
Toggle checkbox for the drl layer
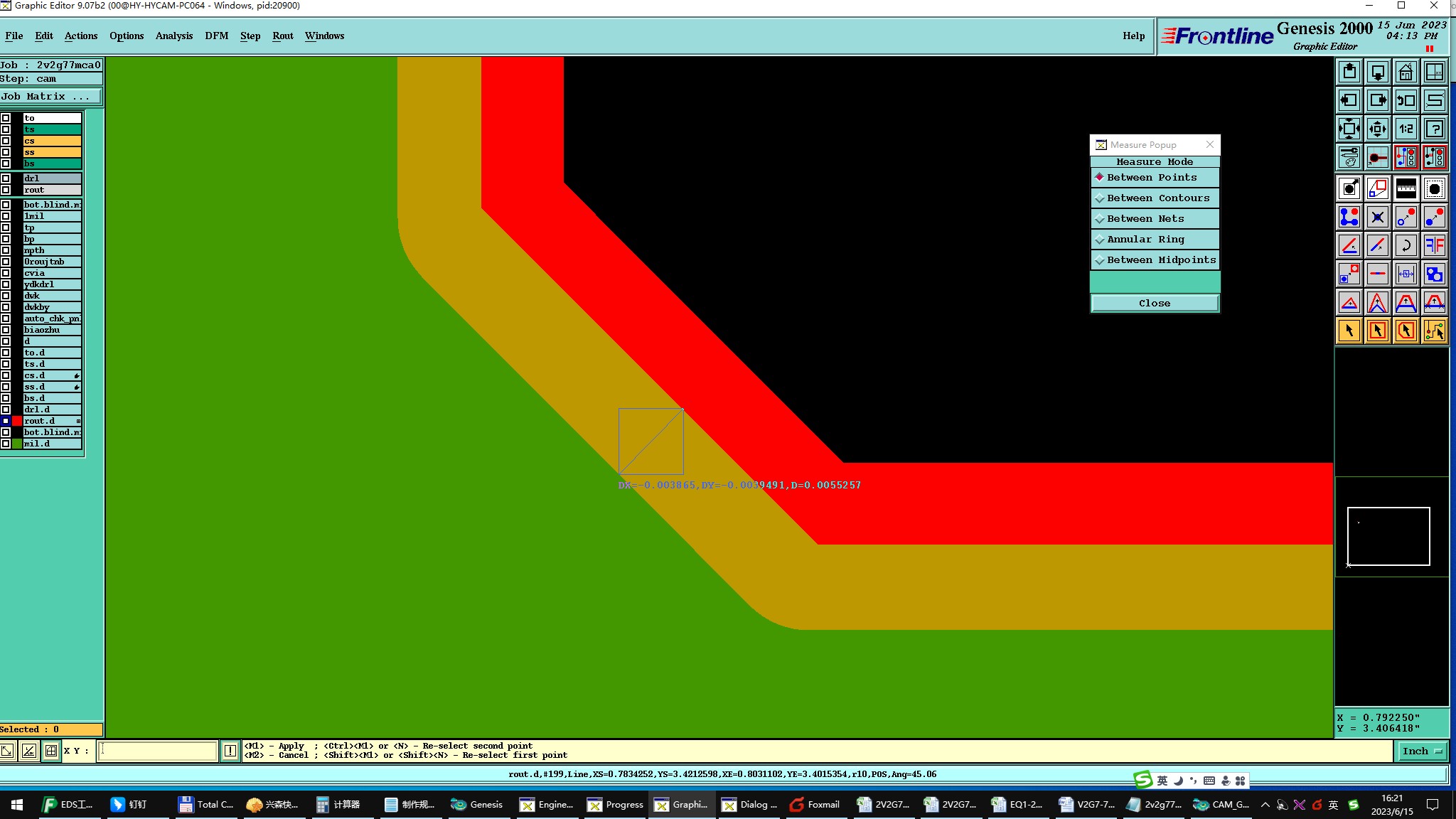click(6, 178)
